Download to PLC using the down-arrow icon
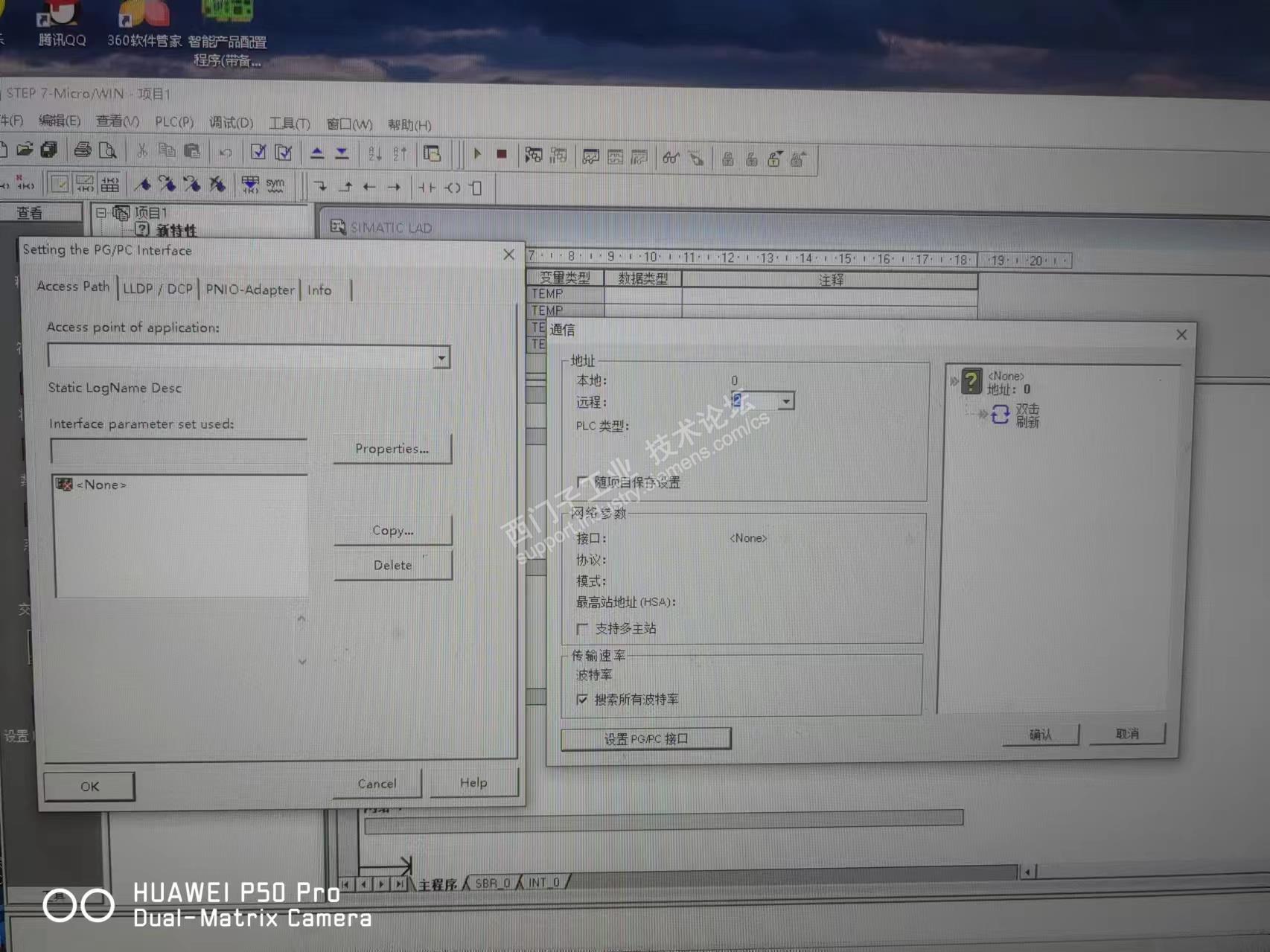The height and width of the screenshot is (952, 1270). [x=342, y=153]
